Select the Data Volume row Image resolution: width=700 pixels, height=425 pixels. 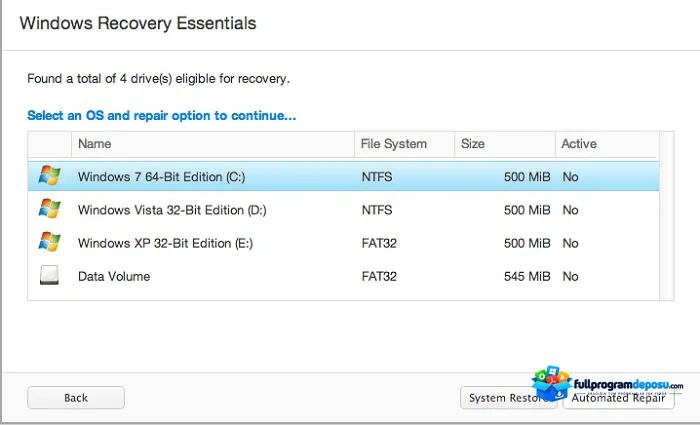343,276
